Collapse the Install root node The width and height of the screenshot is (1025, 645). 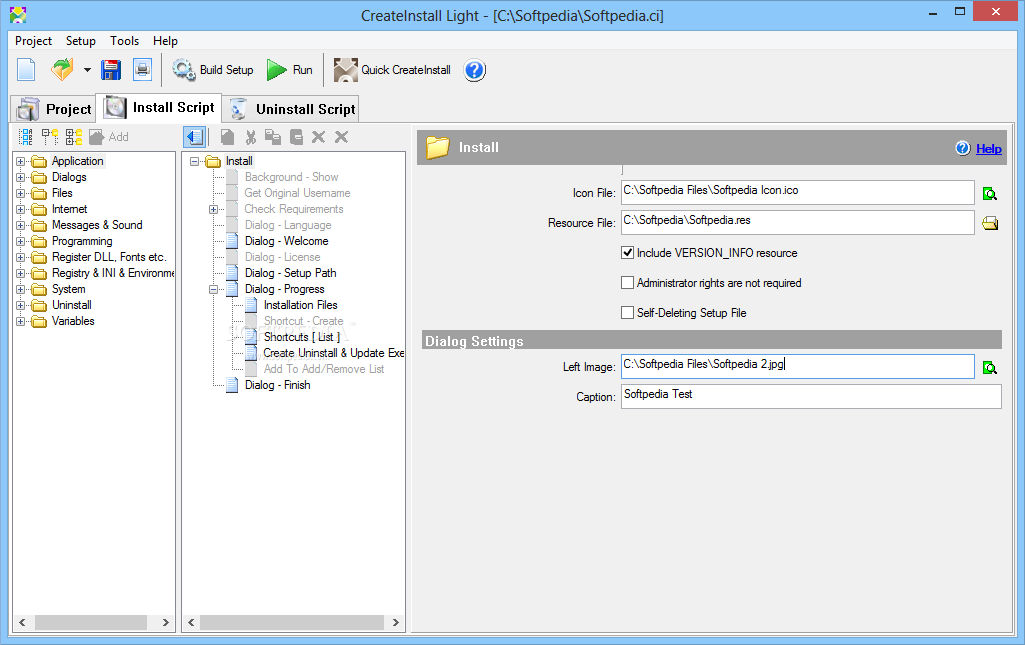194,161
